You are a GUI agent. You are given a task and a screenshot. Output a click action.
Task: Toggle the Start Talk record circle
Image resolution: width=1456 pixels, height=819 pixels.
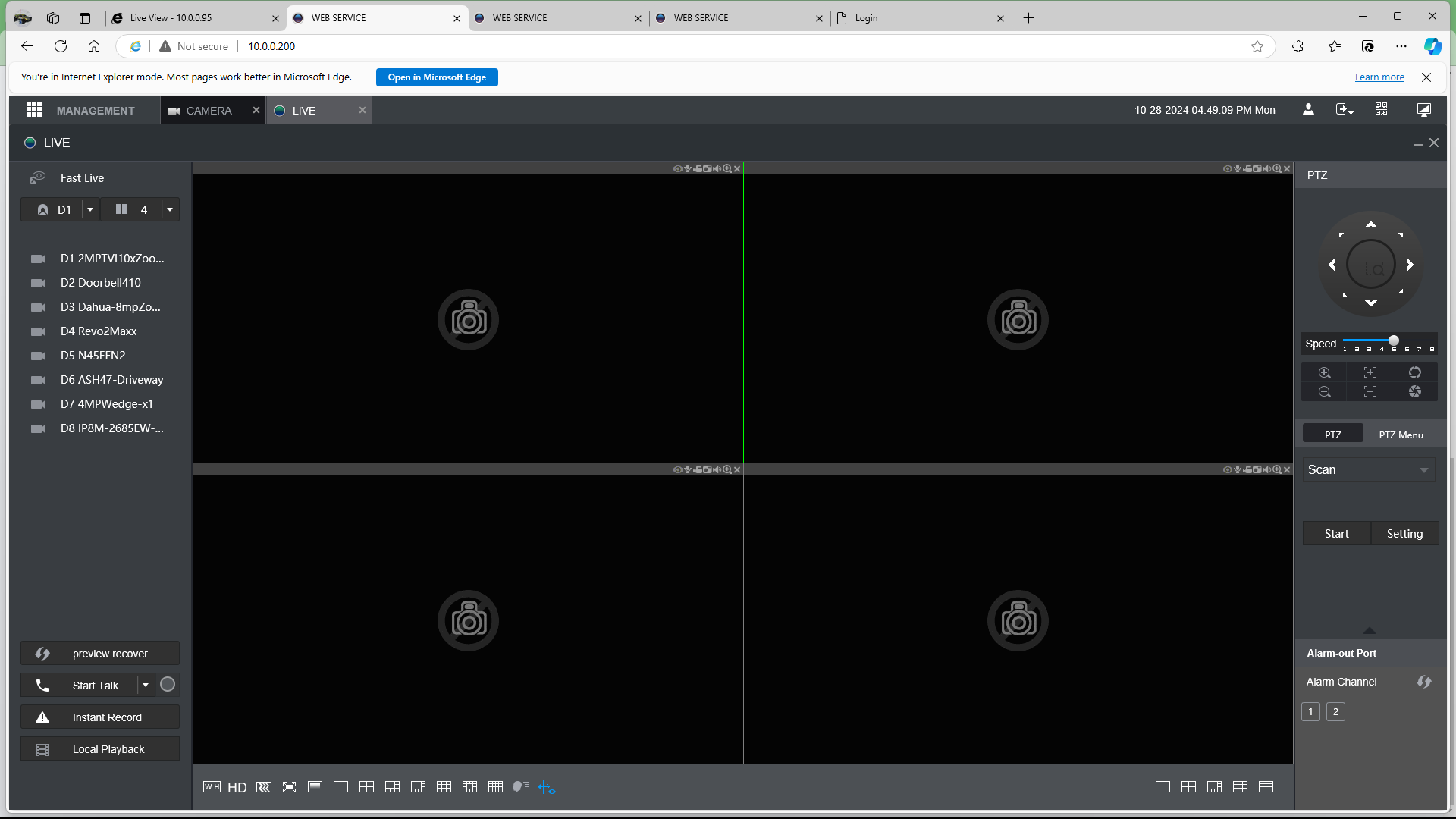[168, 685]
